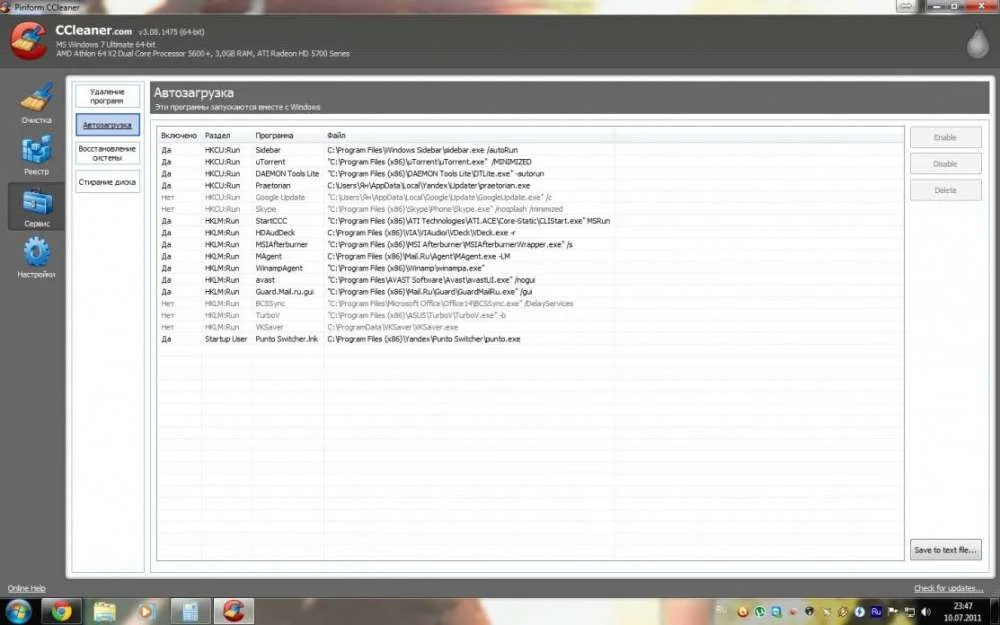Open the Настройки settings section
This screenshot has height=625, width=1000.
click(36, 258)
